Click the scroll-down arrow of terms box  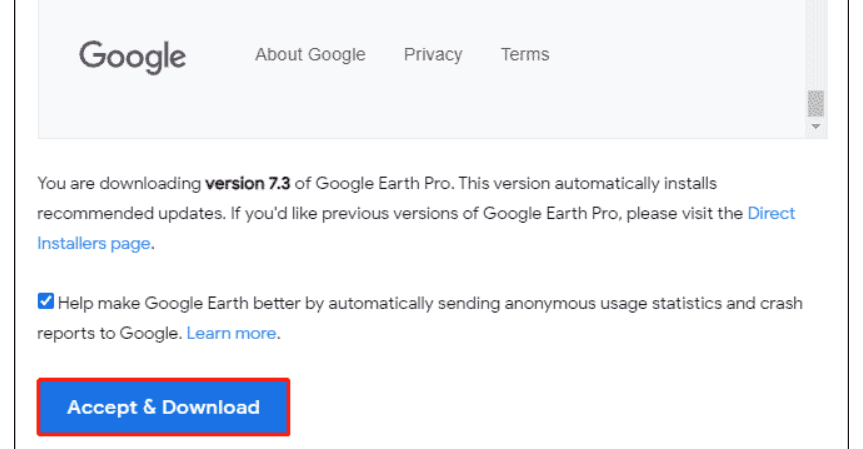pyautogui.click(x=815, y=128)
